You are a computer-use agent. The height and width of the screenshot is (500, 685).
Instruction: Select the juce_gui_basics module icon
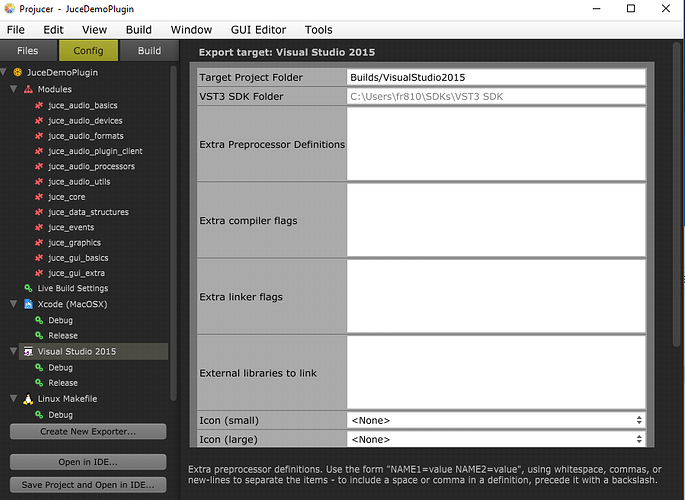click(x=39, y=258)
